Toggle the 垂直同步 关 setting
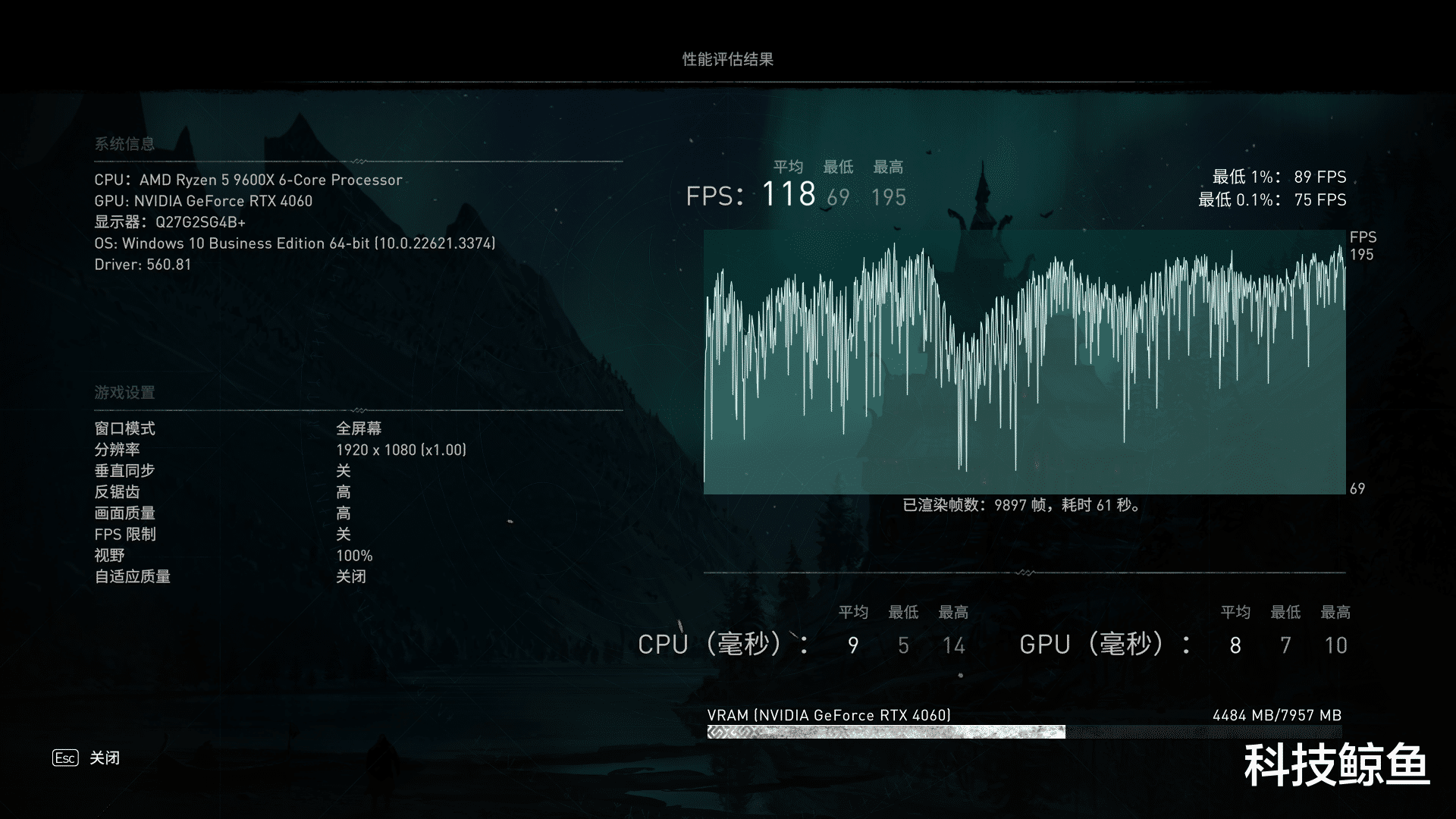Image resolution: width=1456 pixels, height=819 pixels. tap(344, 471)
